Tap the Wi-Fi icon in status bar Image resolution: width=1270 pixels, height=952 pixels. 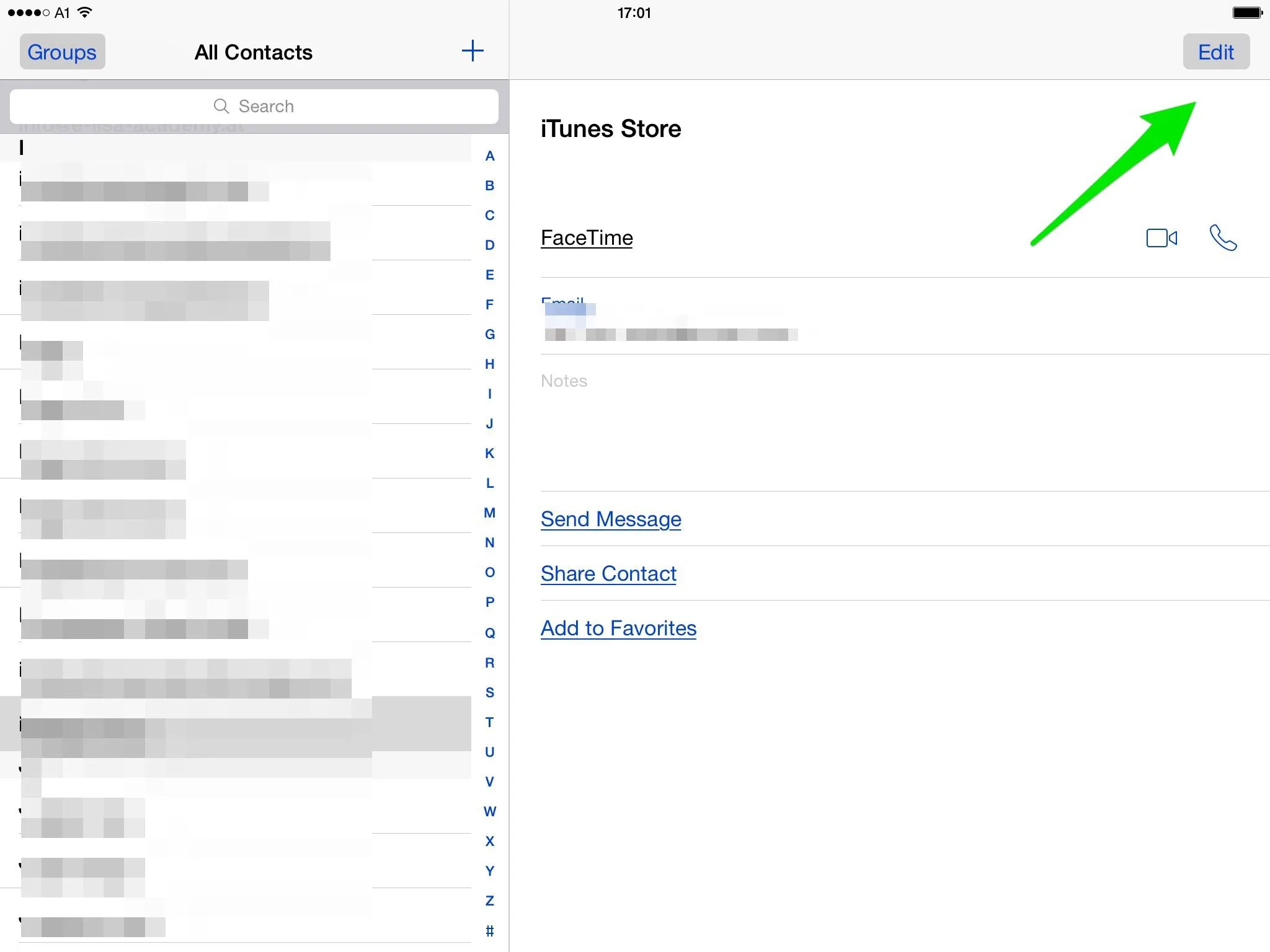pos(86,12)
